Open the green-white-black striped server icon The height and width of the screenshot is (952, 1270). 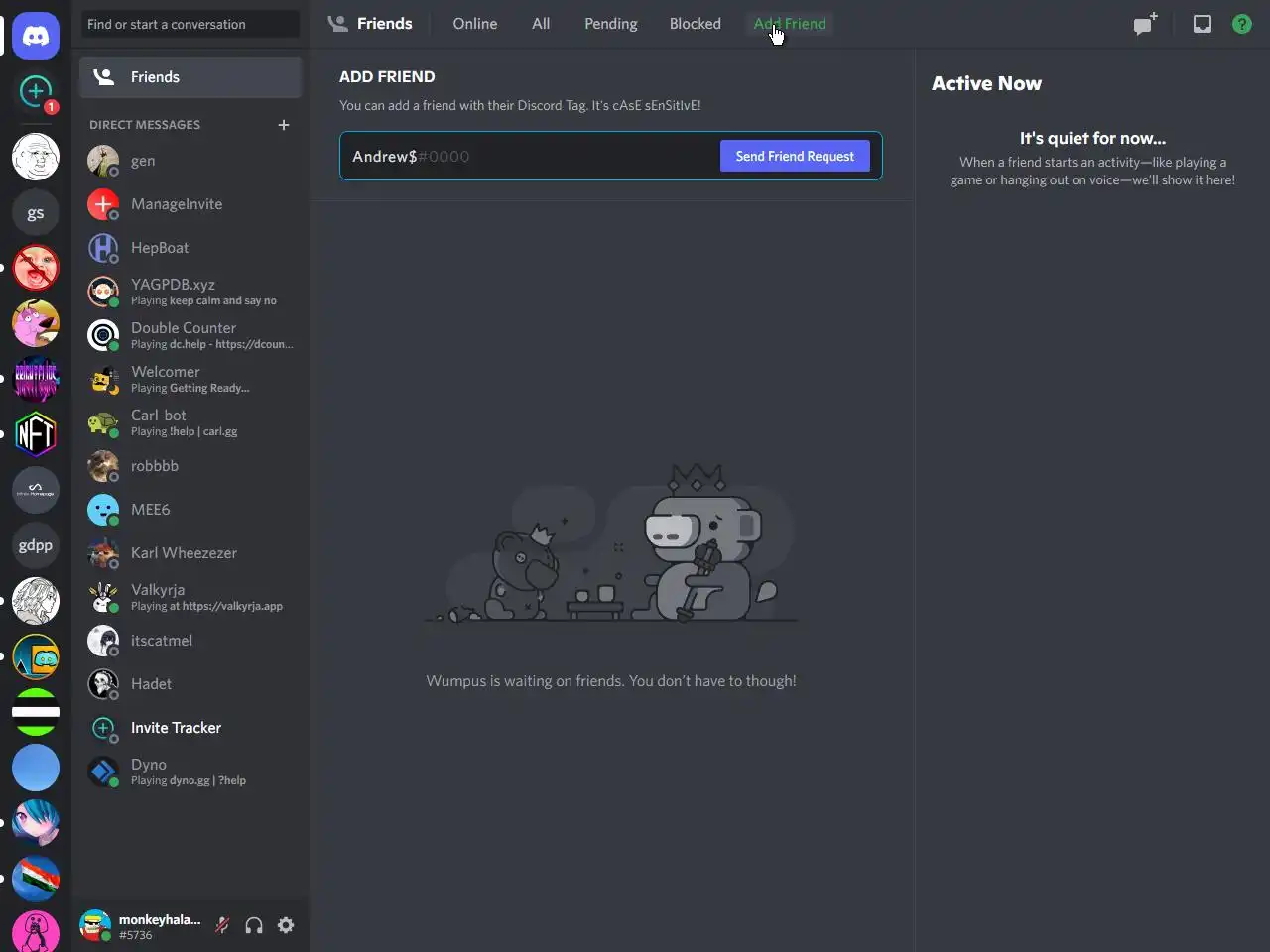pyautogui.click(x=36, y=712)
